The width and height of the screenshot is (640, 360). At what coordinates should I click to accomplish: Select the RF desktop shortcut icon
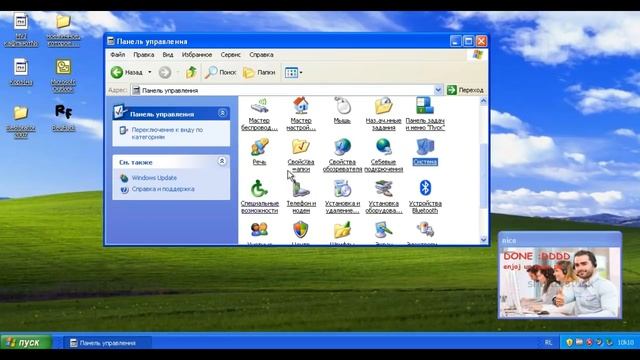64,118
